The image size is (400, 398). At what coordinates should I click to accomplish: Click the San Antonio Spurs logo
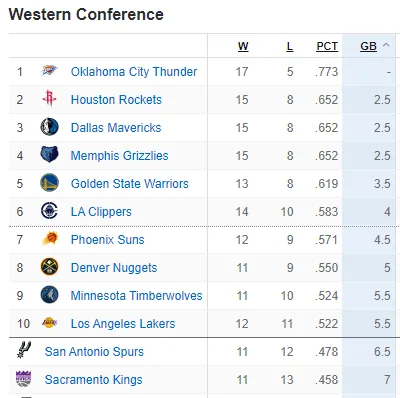(x=24, y=350)
